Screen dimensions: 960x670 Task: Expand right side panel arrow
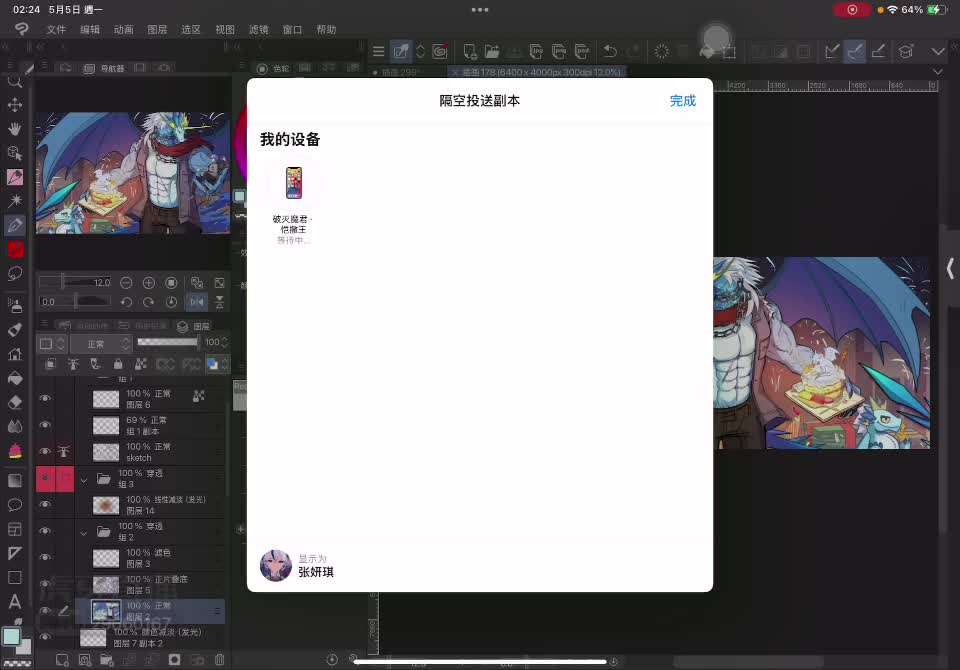click(950, 268)
